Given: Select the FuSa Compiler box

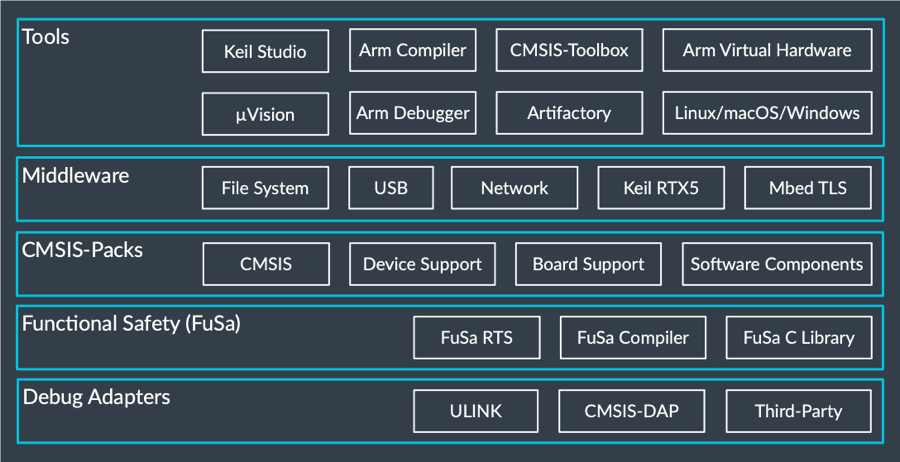Looking at the screenshot, I should pos(632,338).
